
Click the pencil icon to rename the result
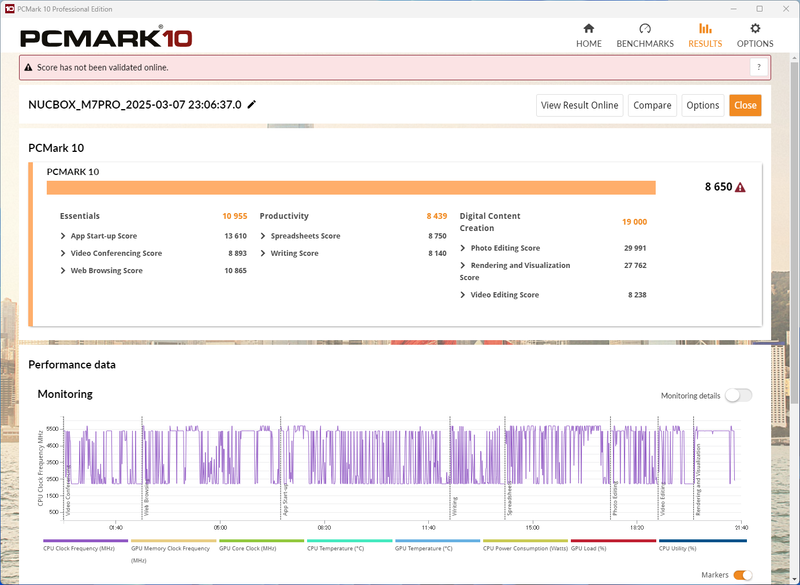(252, 105)
